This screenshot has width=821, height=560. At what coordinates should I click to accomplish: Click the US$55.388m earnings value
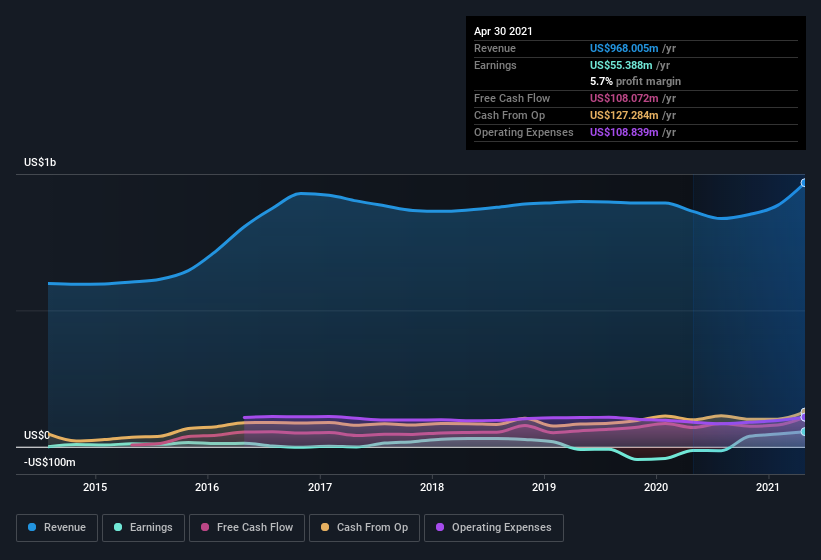621,65
